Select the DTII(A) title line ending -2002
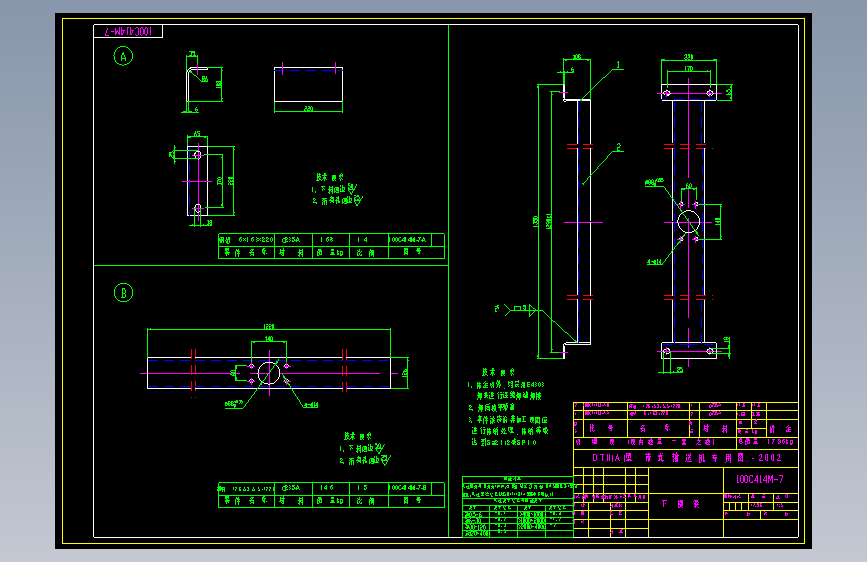 point(686,458)
